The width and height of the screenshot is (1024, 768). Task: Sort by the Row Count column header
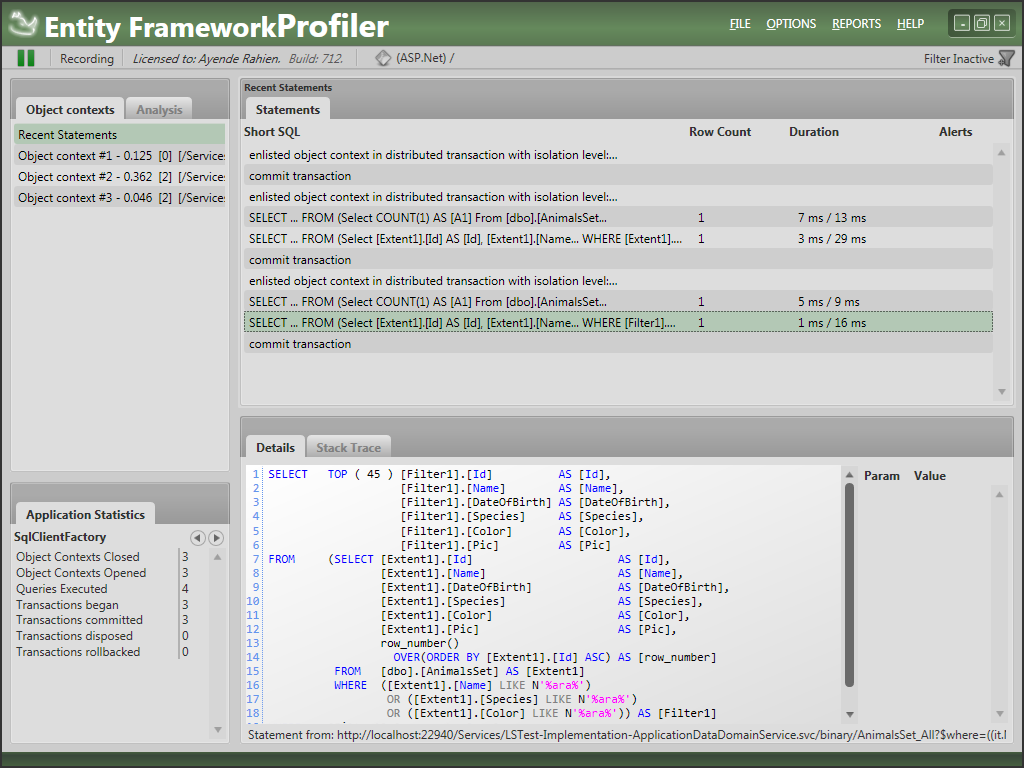coord(720,131)
